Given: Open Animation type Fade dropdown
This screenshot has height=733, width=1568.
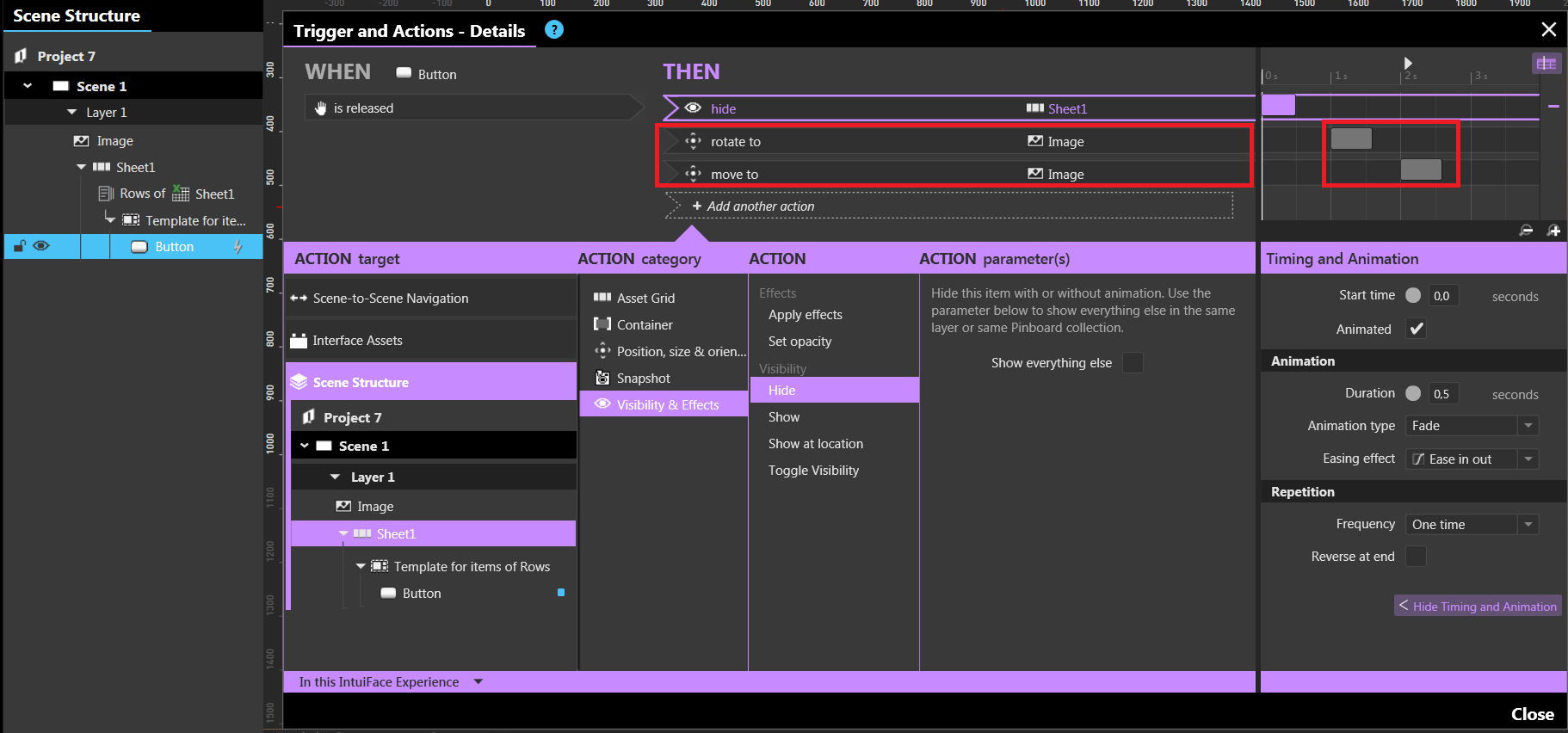Looking at the screenshot, I should click(1472, 425).
